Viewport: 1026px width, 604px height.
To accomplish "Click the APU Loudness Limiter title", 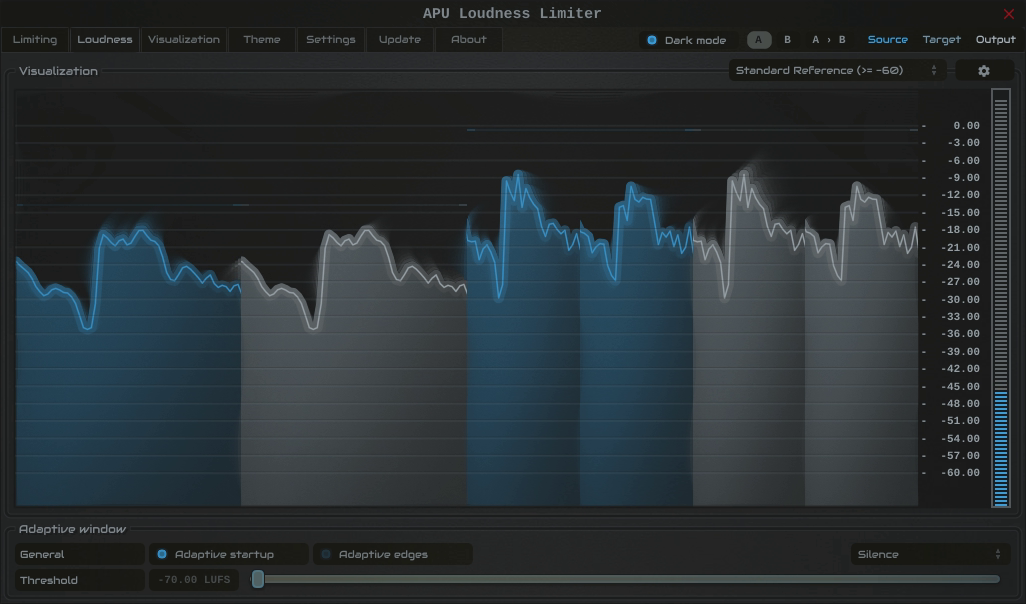I will 512,14.
